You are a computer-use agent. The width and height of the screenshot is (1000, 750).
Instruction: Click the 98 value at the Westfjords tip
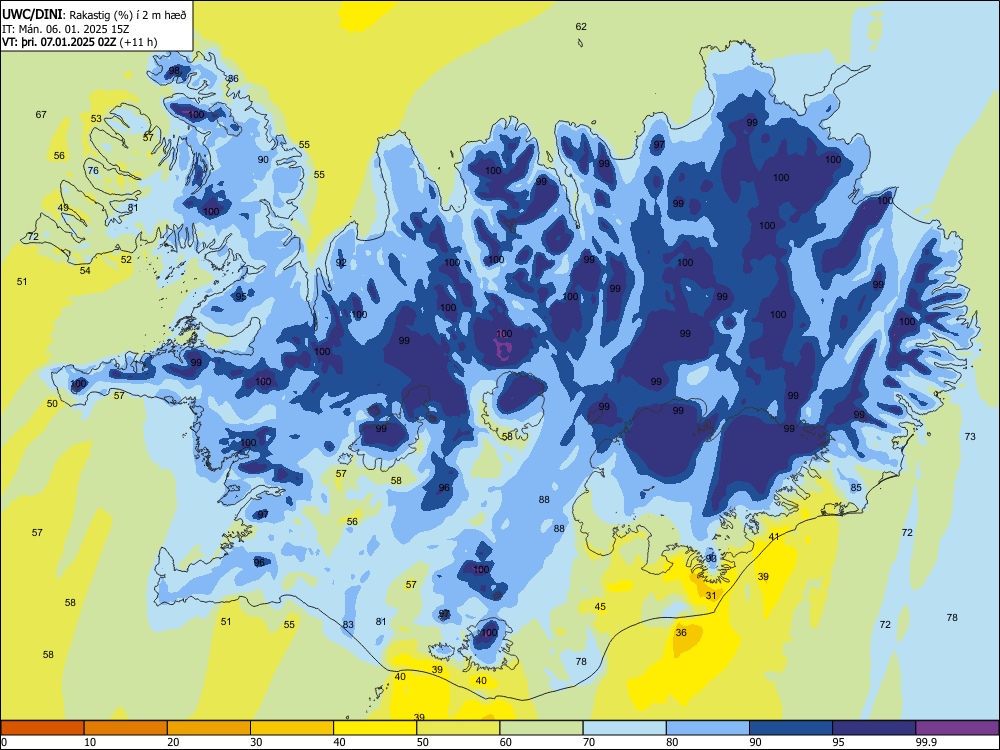pos(174,71)
